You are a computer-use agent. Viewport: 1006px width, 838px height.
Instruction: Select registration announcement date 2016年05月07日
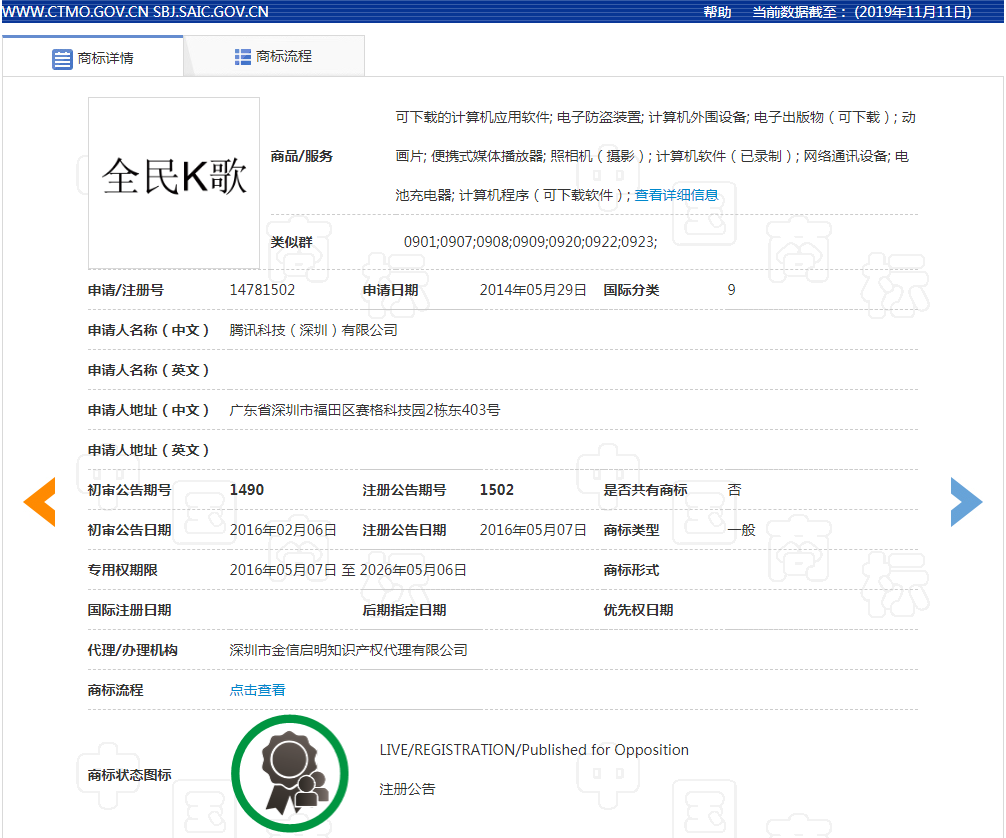(x=533, y=530)
